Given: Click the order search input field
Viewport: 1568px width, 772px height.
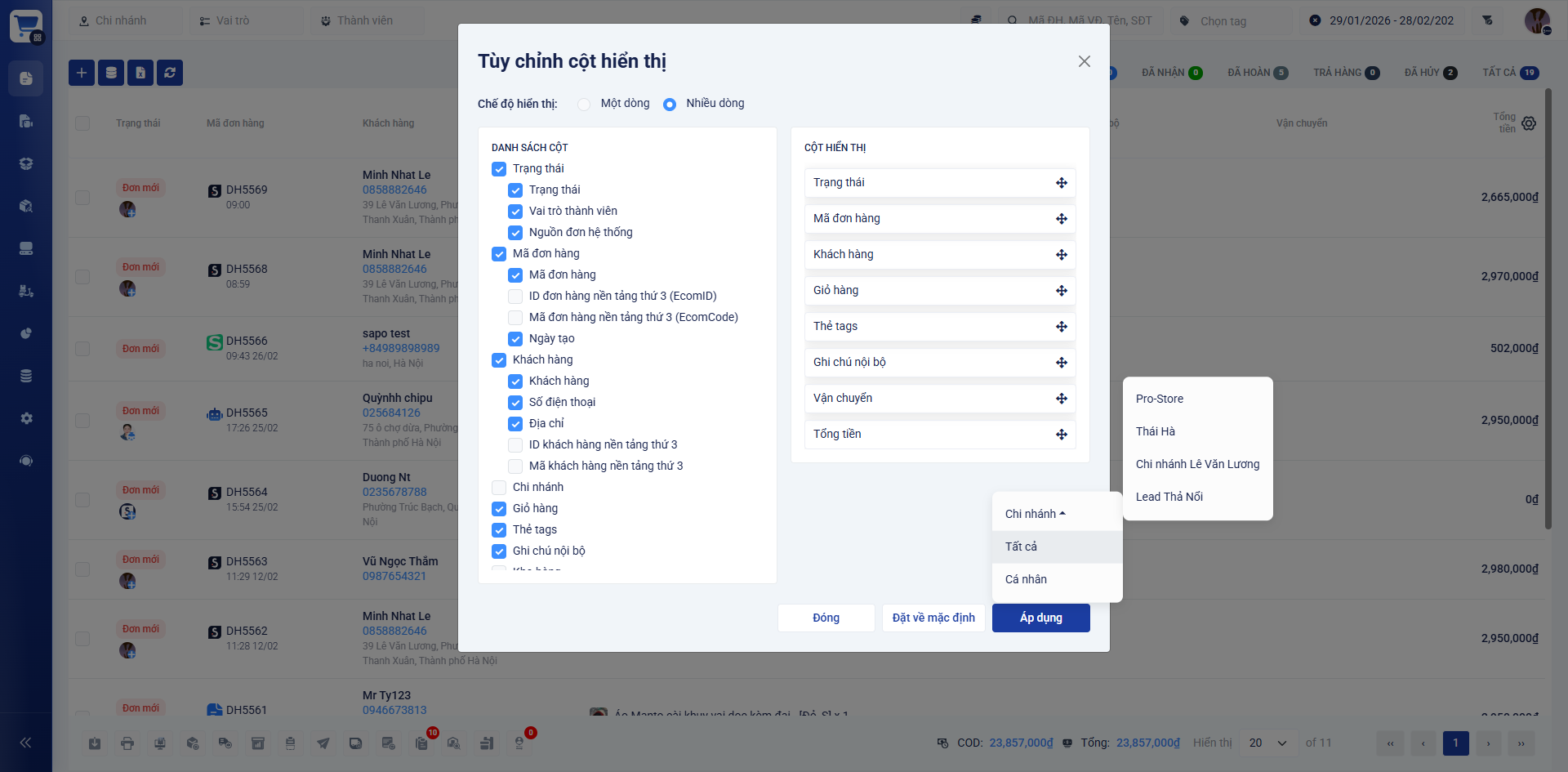Looking at the screenshot, I should coord(1089,21).
